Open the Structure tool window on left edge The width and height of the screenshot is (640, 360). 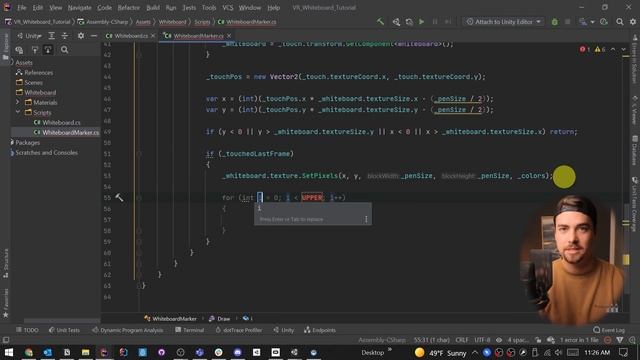5,263
